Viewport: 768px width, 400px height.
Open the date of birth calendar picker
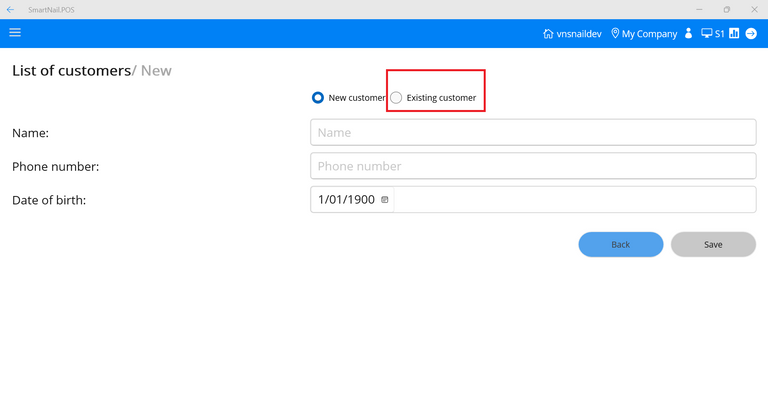tap(385, 200)
